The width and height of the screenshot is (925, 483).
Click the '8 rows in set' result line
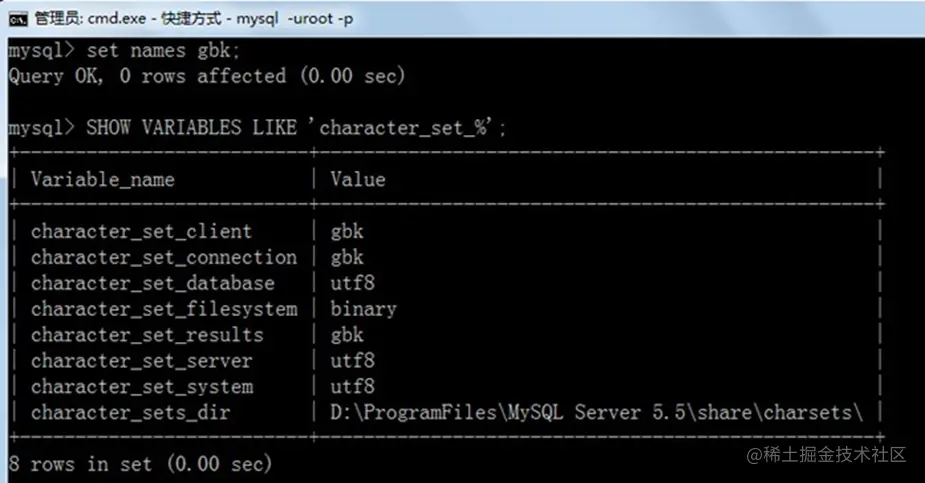coord(140,464)
